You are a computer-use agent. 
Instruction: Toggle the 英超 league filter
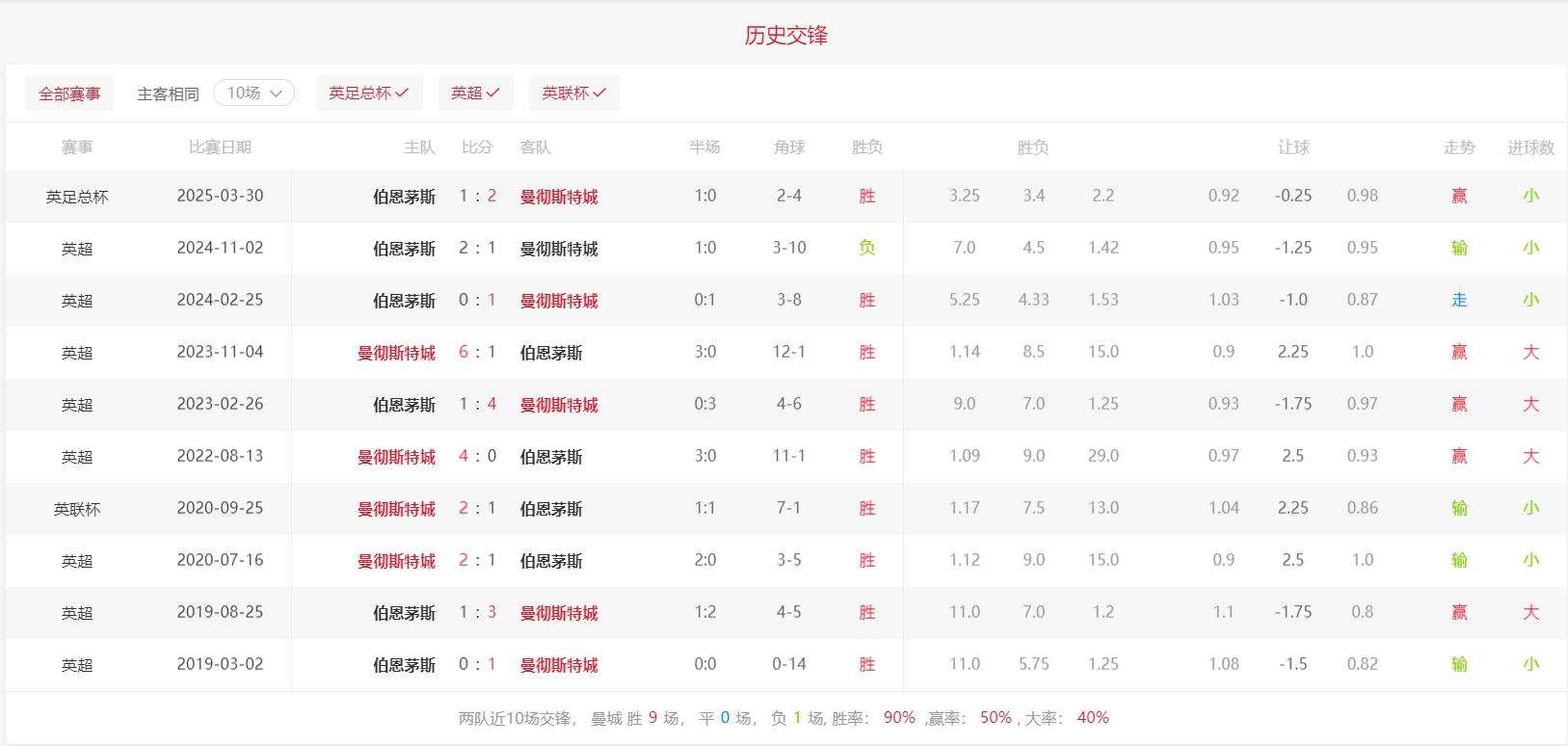click(x=475, y=93)
